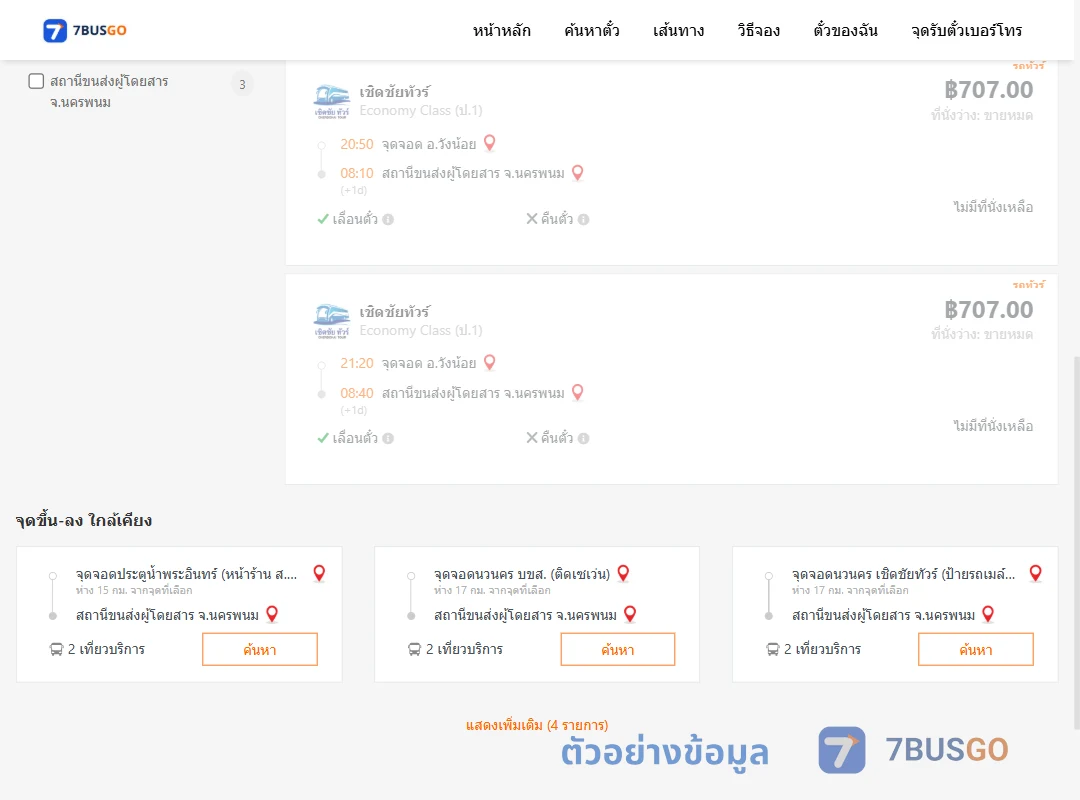Open จุดรับตั๋วเบอร์โทร navigation link
This screenshot has width=1080, height=800.
click(x=966, y=30)
